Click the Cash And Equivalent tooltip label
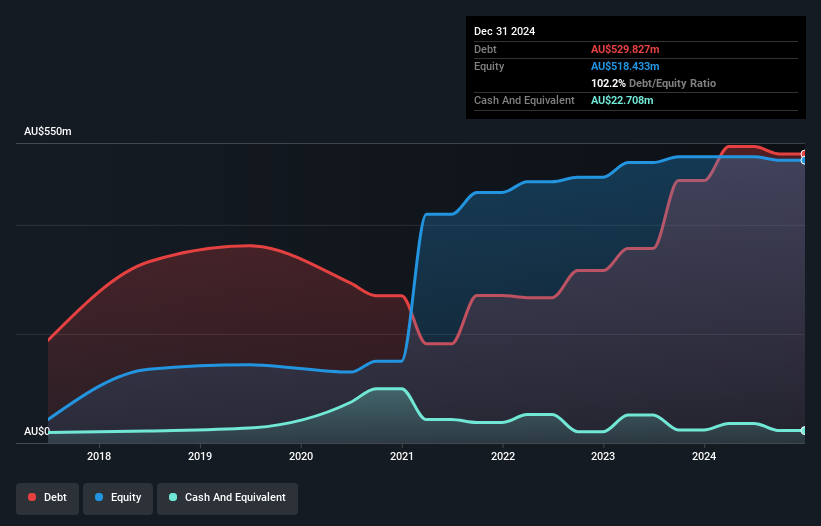 (524, 100)
